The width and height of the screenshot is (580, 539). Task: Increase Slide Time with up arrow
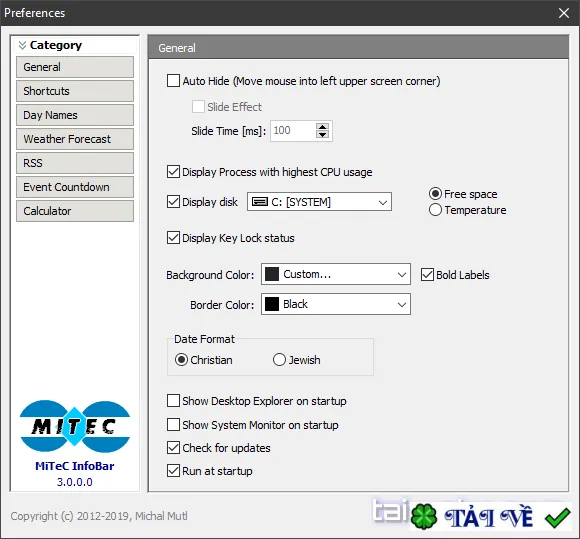(323, 127)
